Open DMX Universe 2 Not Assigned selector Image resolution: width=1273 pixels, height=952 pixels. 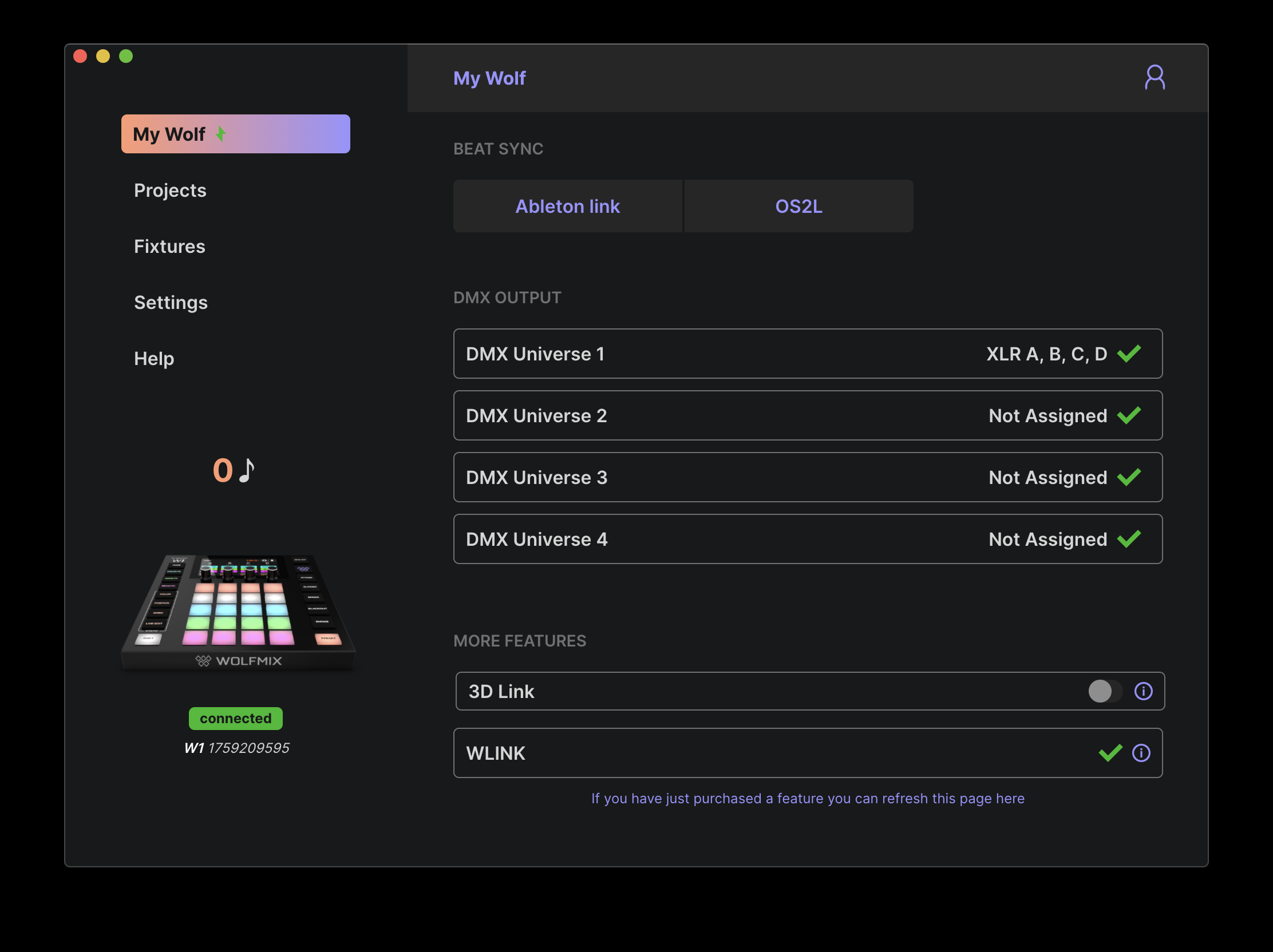[1047, 415]
